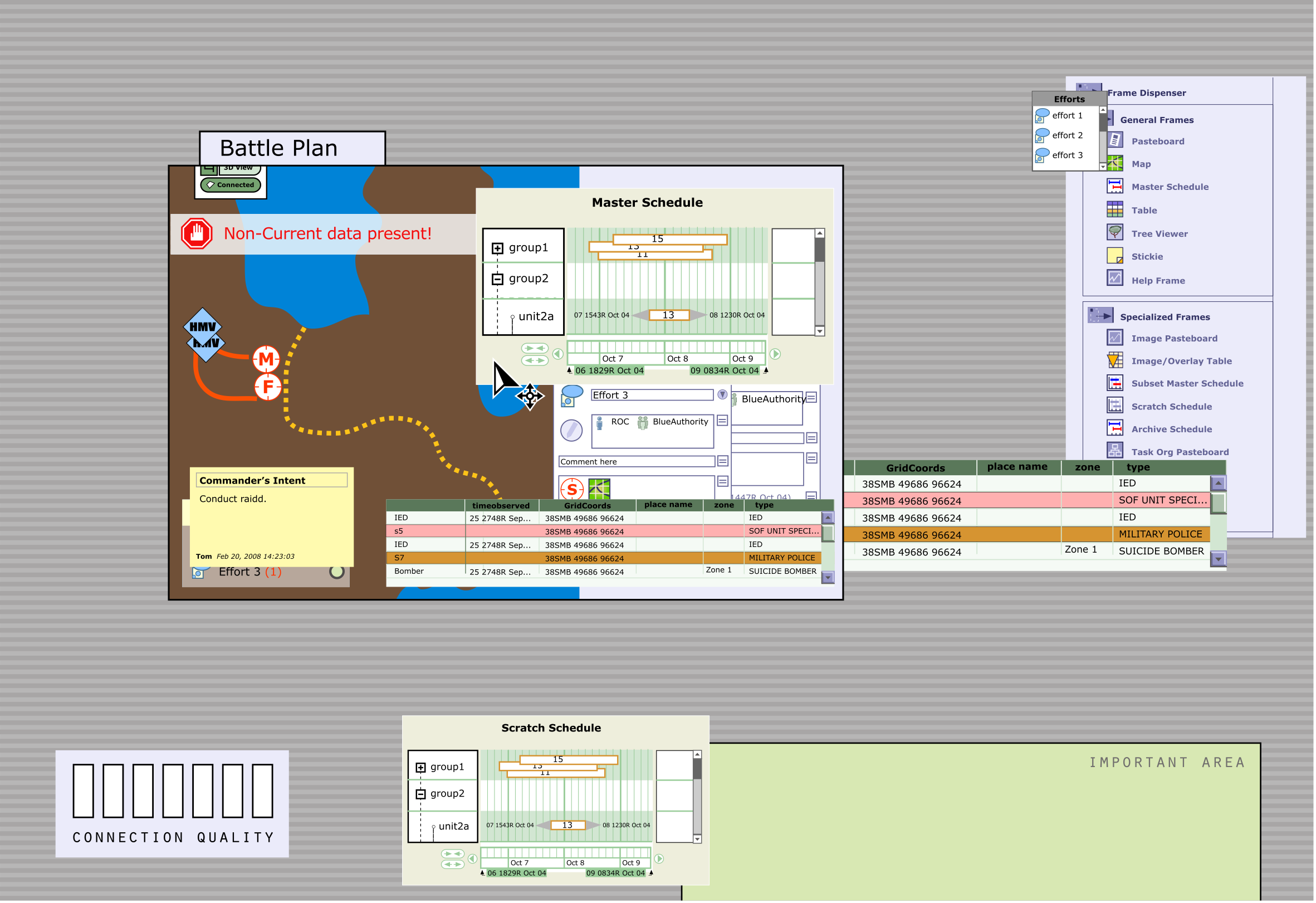Collapse group2 in Master Schedule
The height and width of the screenshot is (903, 1316).
(498, 279)
